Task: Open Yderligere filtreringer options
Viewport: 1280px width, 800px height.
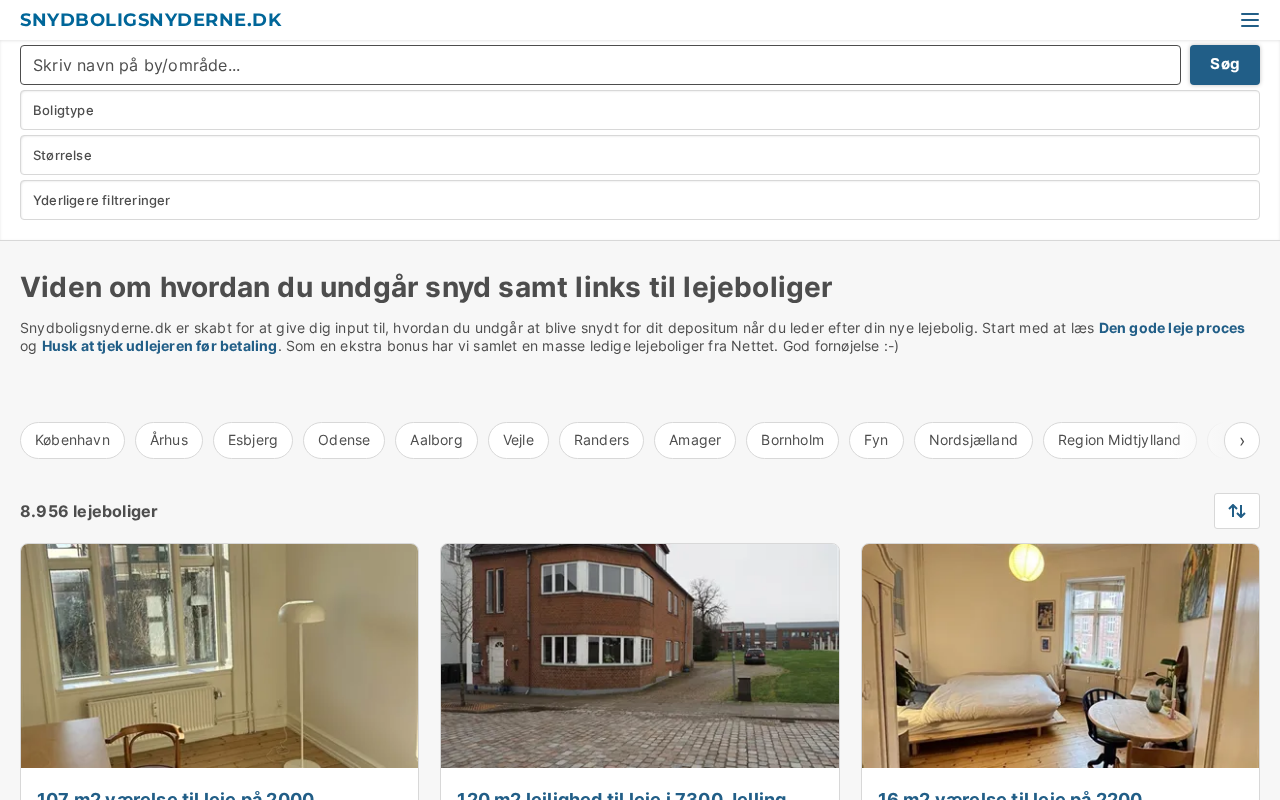Action: (640, 200)
